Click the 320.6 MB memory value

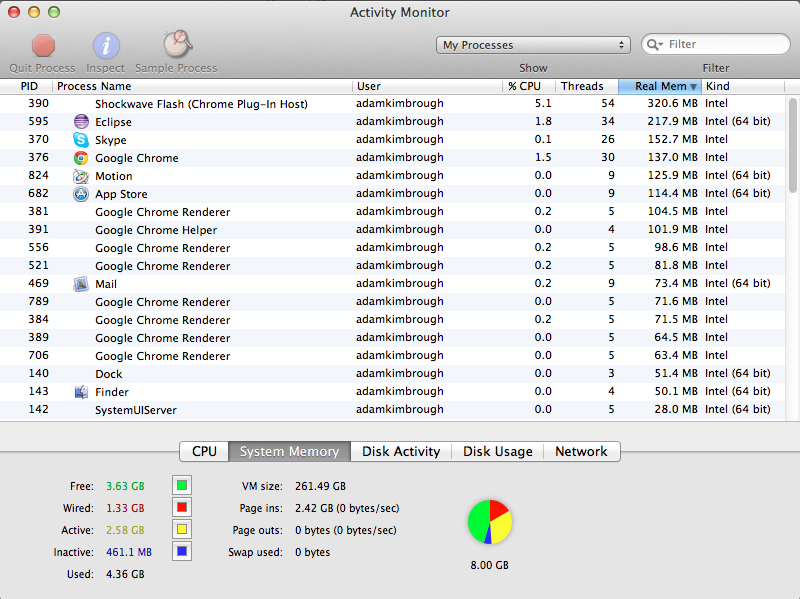pyautogui.click(x=672, y=103)
